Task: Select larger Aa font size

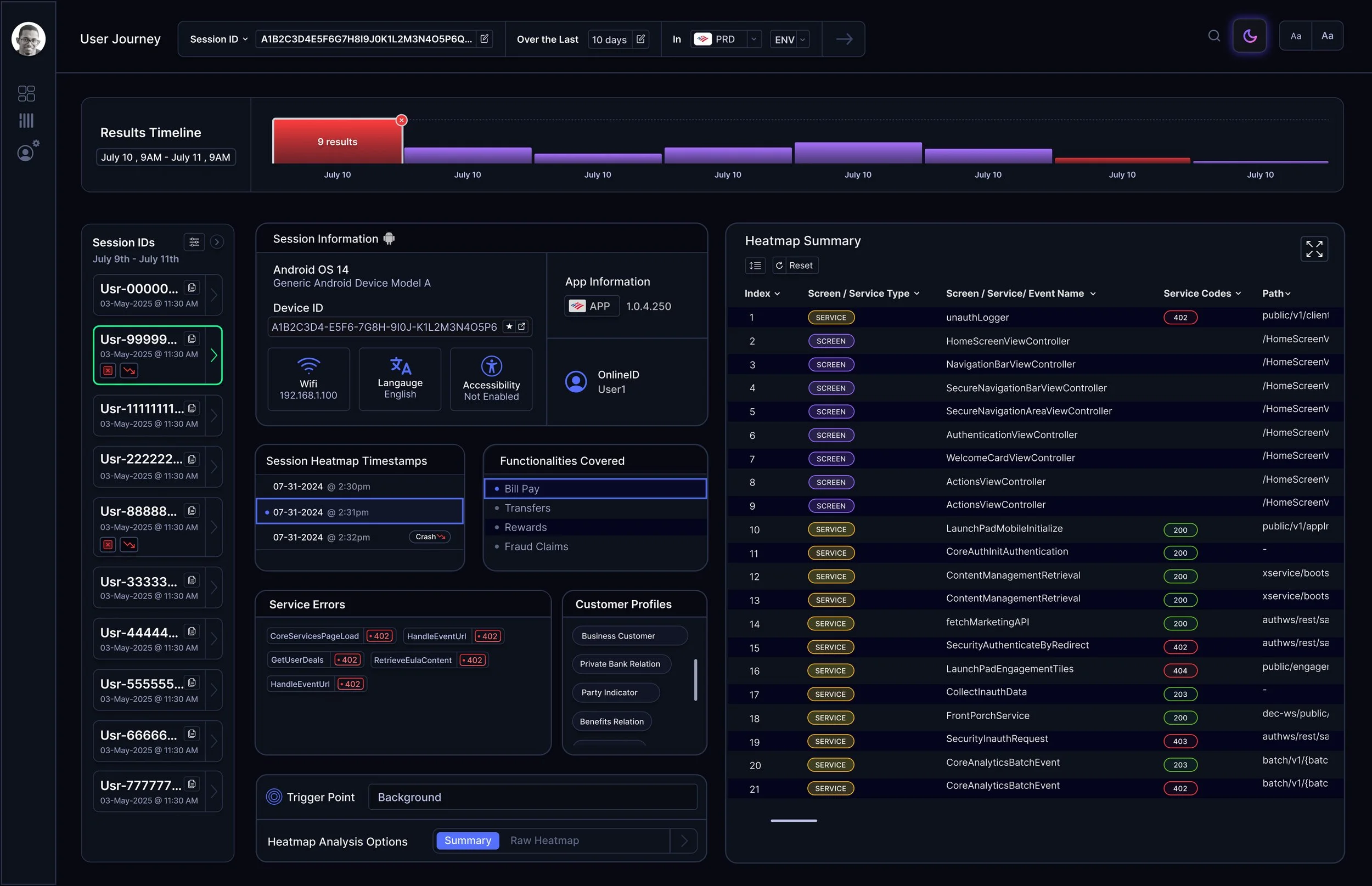Action: (1327, 36)
